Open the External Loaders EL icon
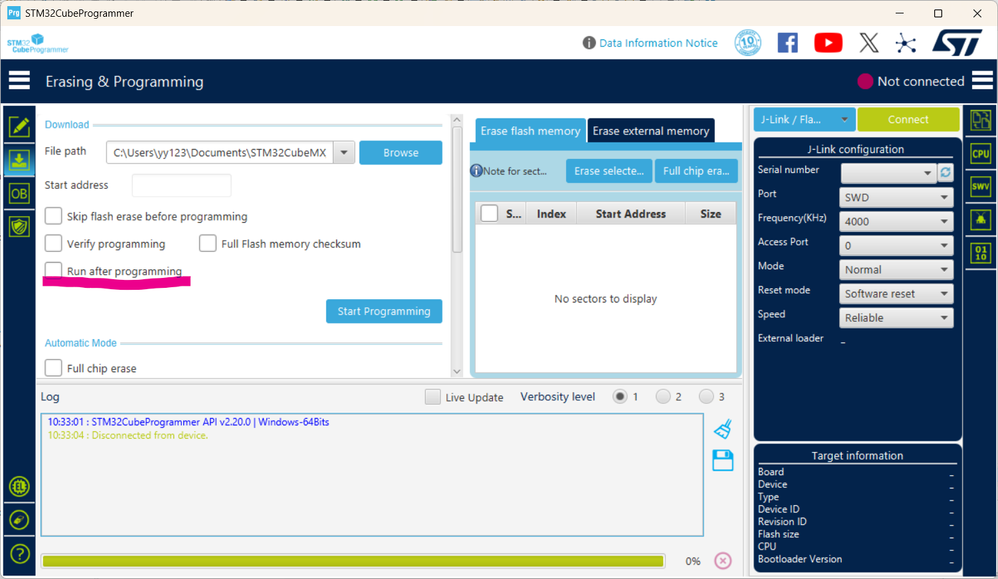This screenshot has height=579, width=998. point(19,487)
